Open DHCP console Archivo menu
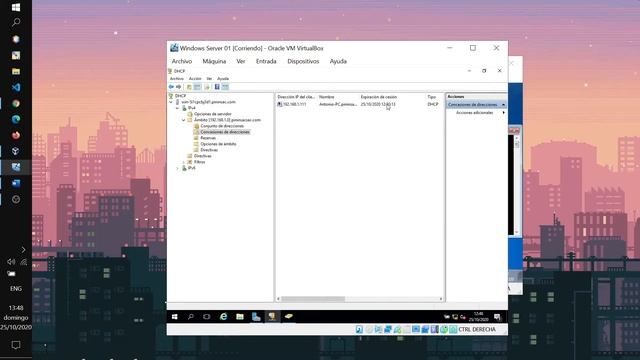 coord(177,78)
